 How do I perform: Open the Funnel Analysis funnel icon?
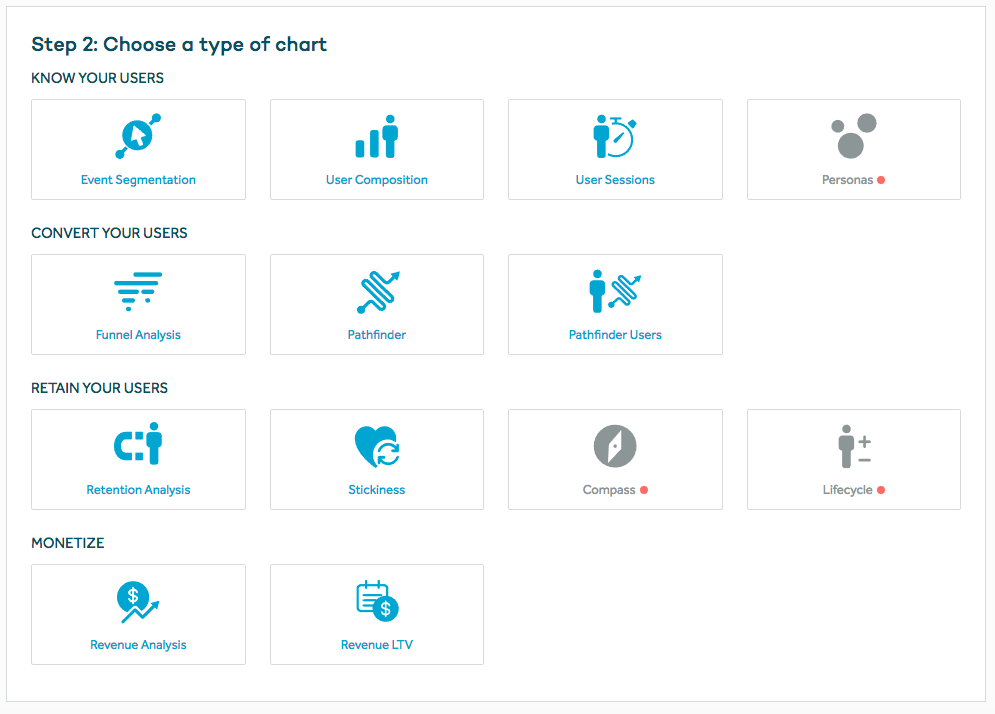[138, 291]
